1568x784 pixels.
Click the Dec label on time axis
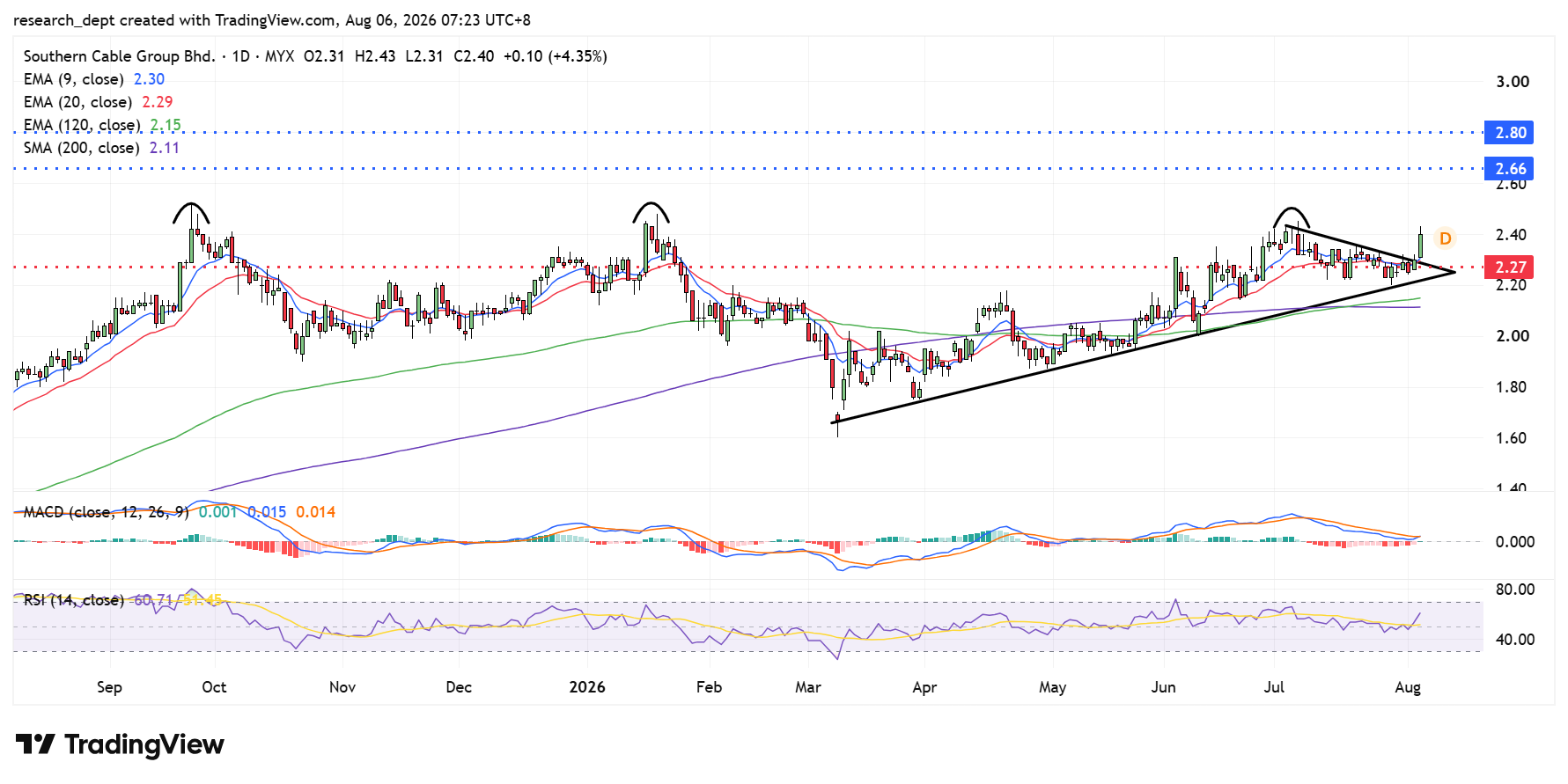coord(459,687)
